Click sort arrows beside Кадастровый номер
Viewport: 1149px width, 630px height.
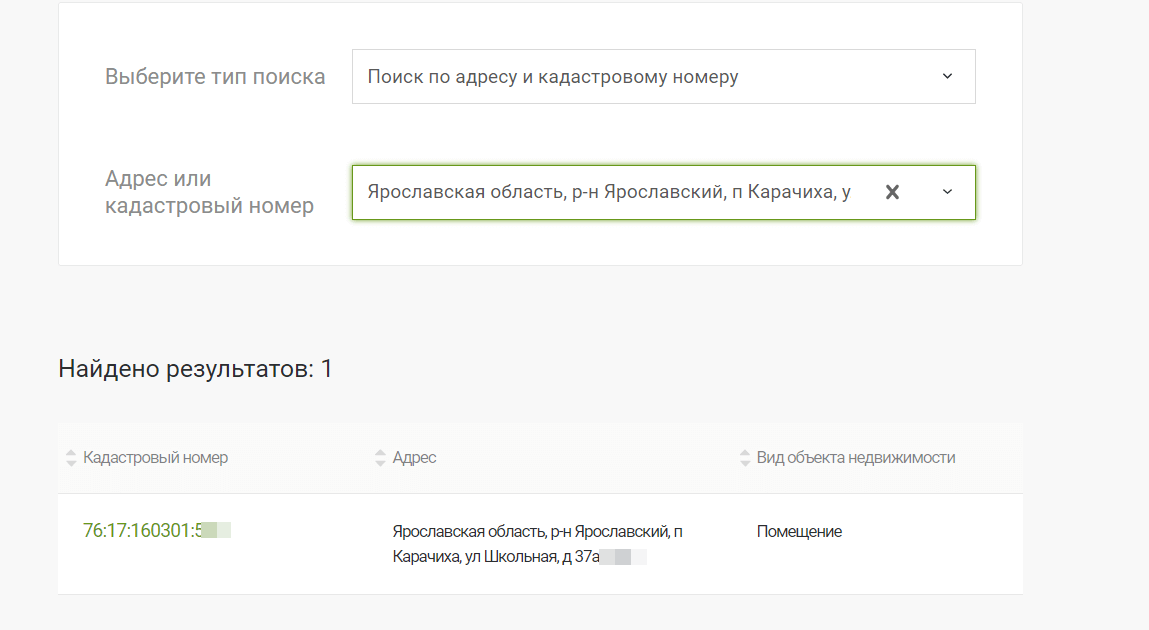[x=71, y=458]
